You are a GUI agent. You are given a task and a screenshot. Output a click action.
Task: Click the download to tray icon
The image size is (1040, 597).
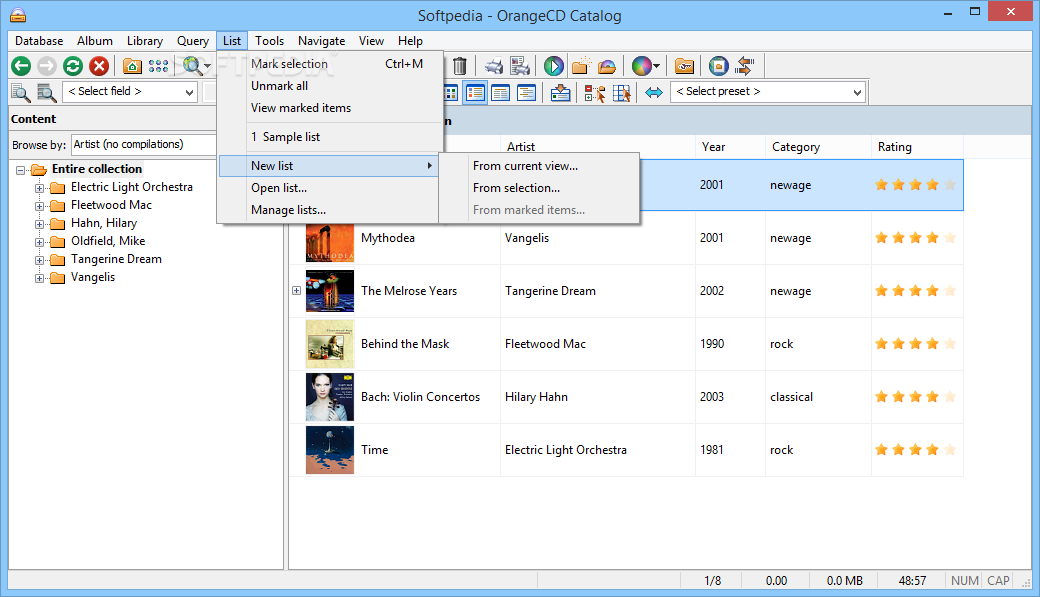560,92
